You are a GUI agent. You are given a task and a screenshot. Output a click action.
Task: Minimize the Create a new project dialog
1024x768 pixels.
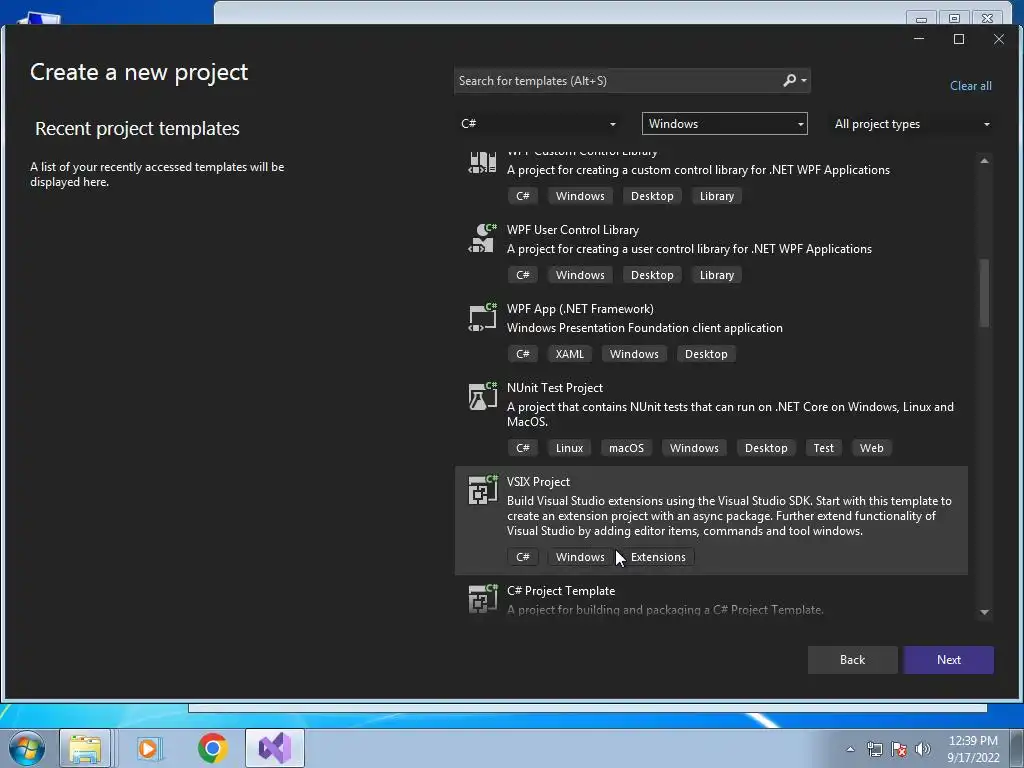919,39
